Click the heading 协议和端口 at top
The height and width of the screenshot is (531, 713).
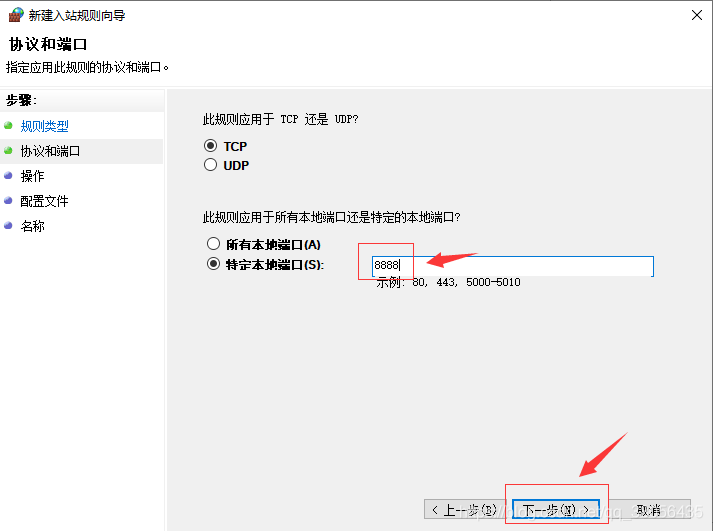point(48,44)
